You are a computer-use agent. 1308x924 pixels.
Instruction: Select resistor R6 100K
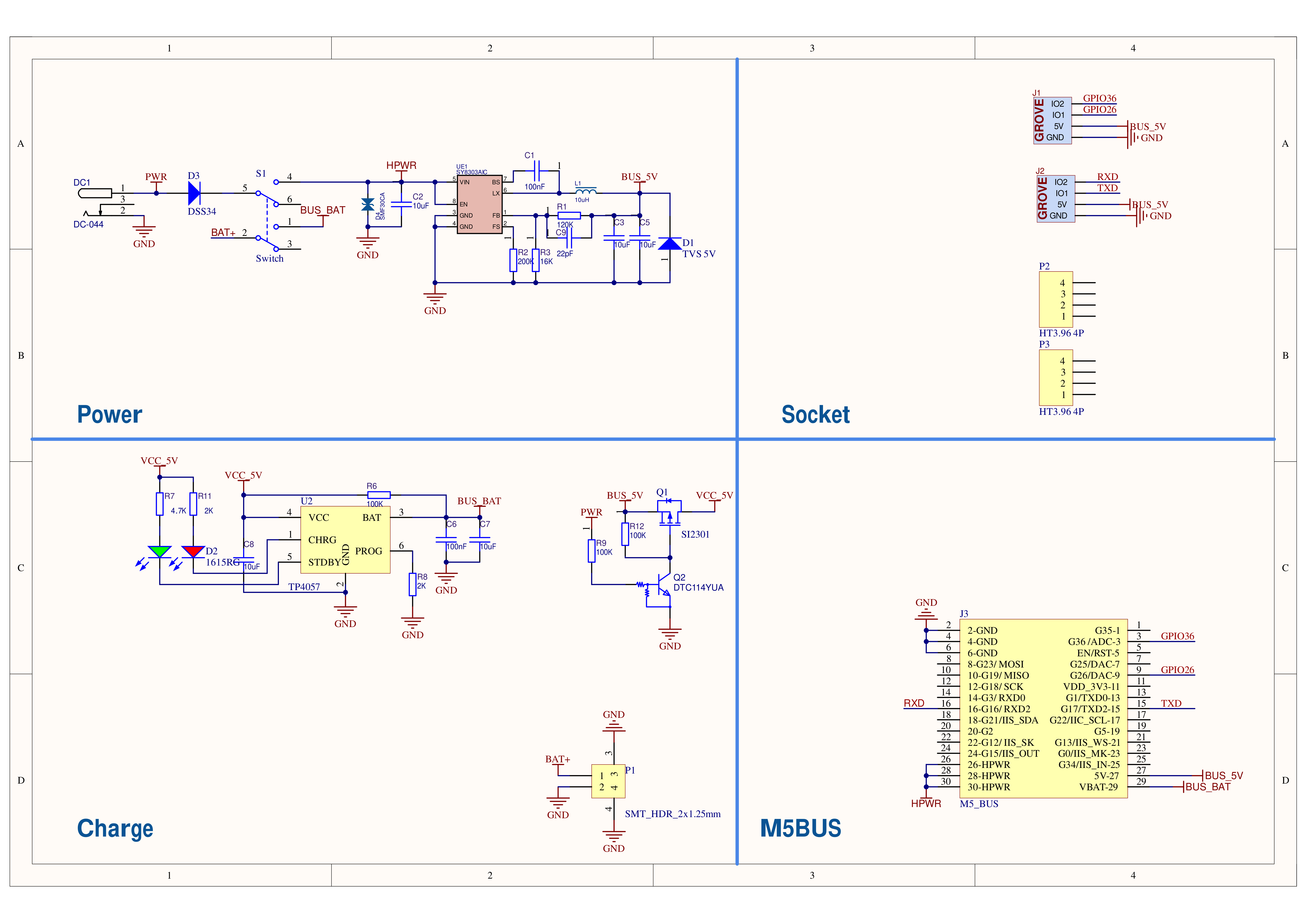[379, 495]
